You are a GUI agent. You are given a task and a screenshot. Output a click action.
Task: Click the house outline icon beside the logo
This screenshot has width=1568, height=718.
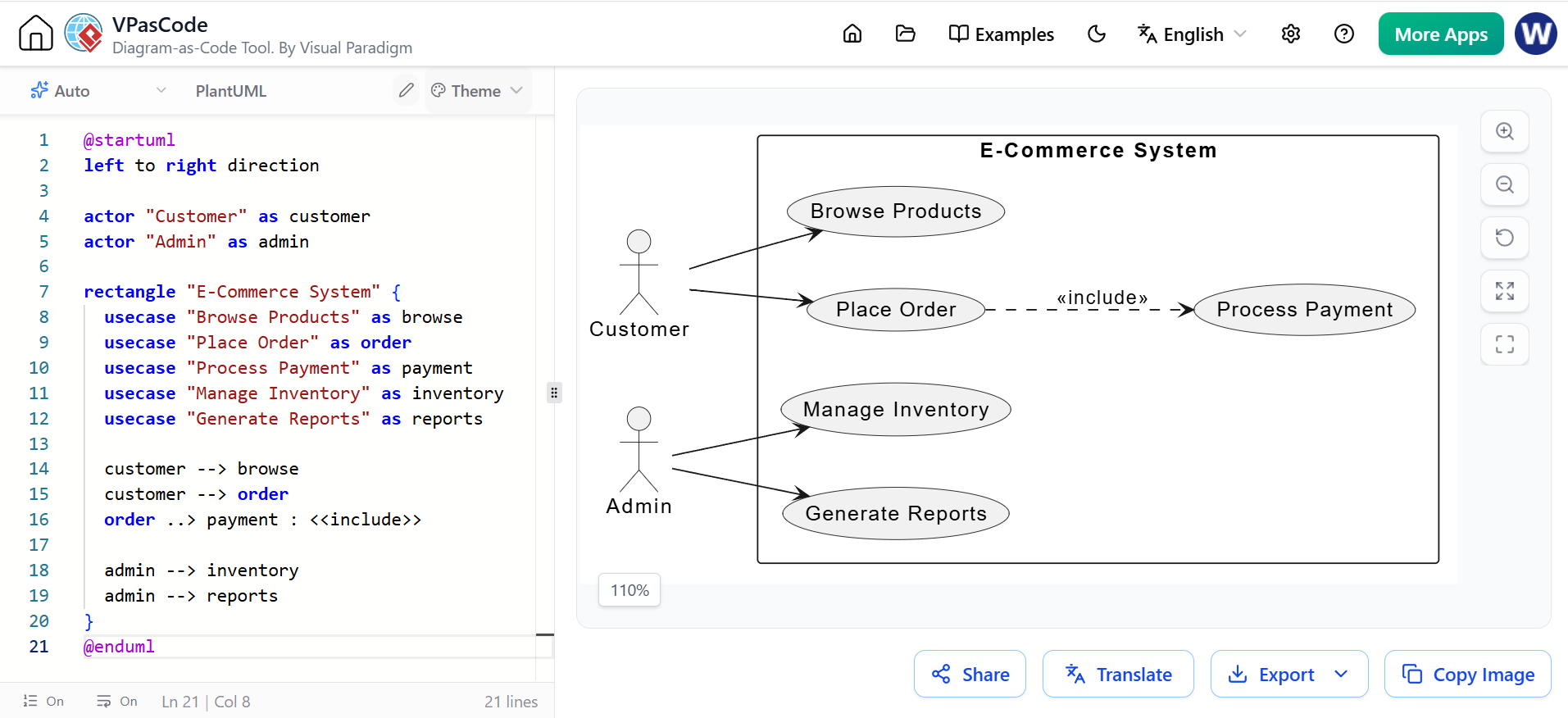click(x=36, y=34)
